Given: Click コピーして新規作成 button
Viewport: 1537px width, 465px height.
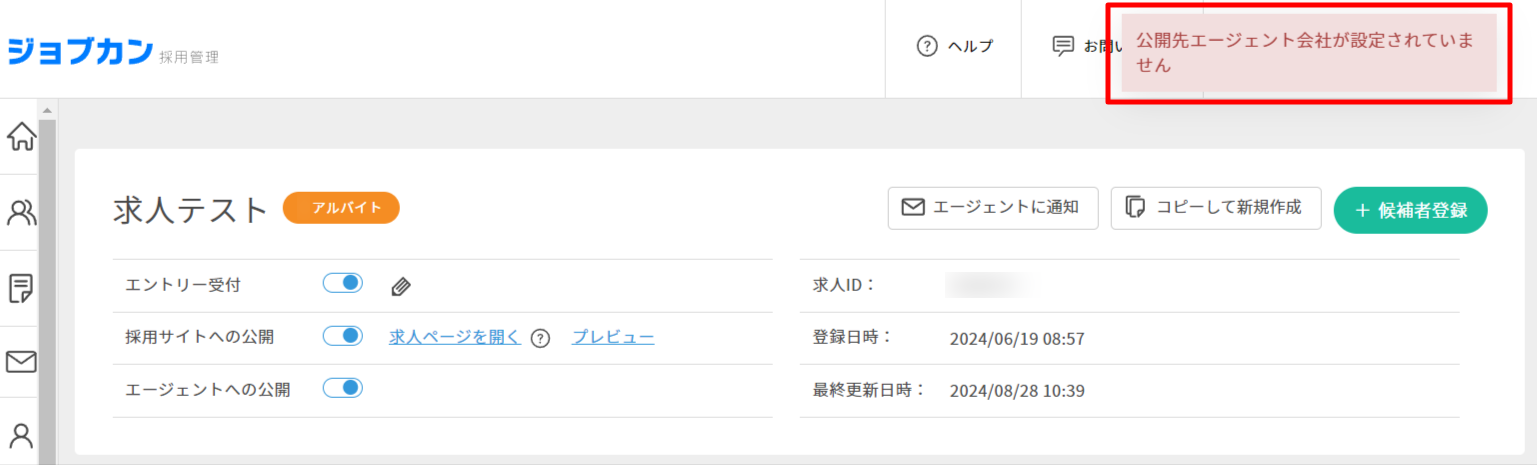Looking at the screenshot, I should click(1215, 208).
